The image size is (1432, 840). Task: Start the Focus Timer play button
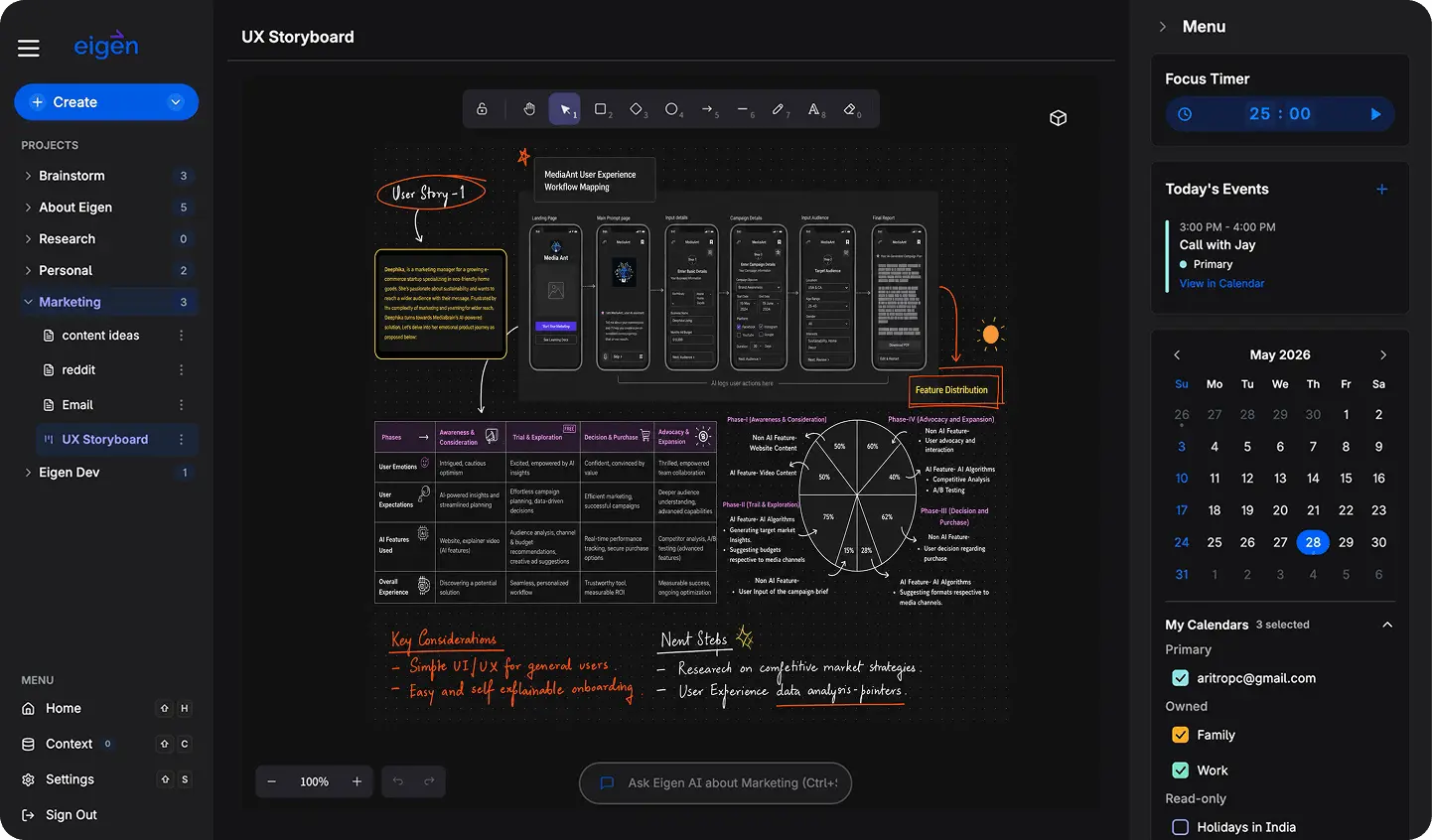tap(1375, 114)
